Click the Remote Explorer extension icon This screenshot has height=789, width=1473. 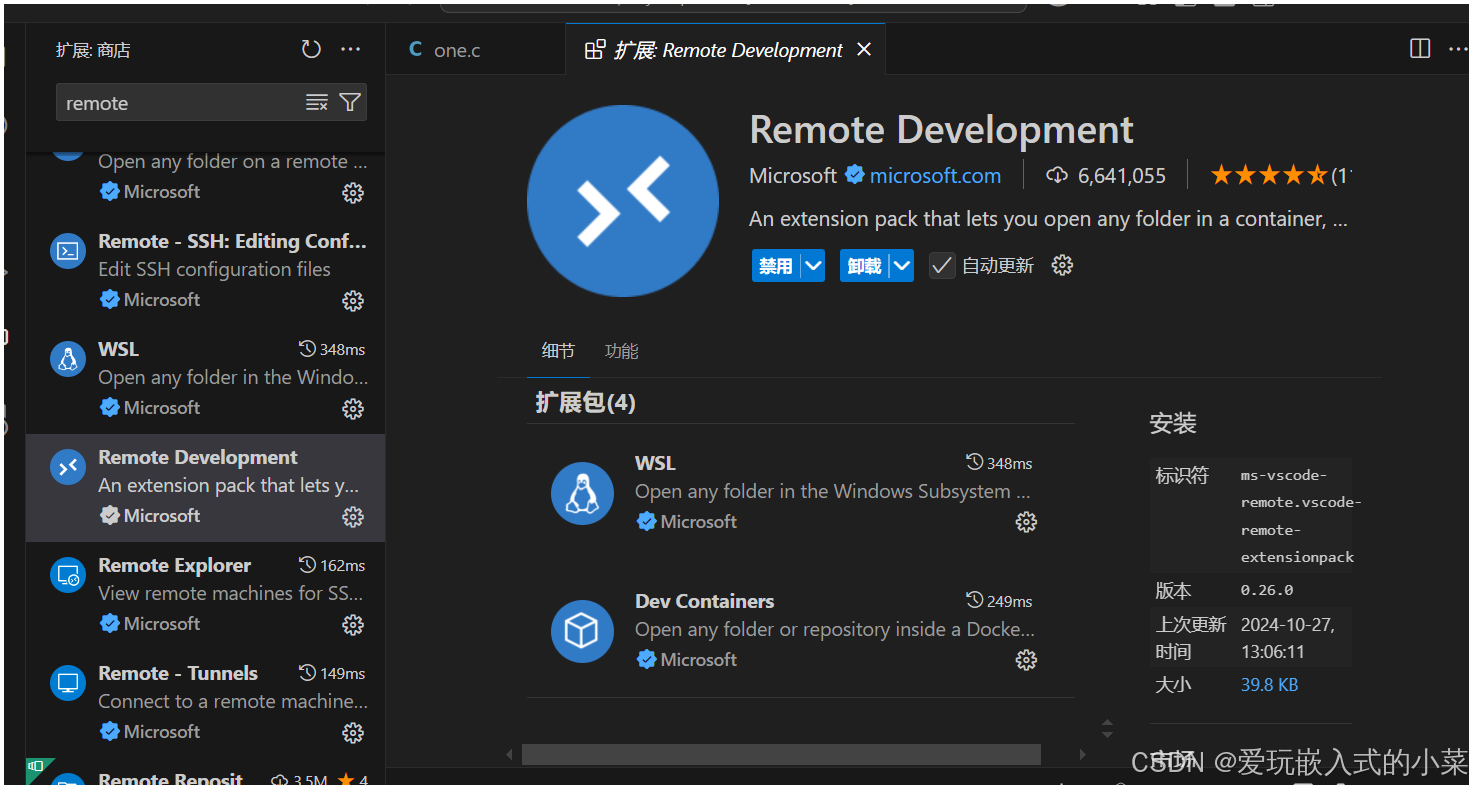(x=68, y=575)
